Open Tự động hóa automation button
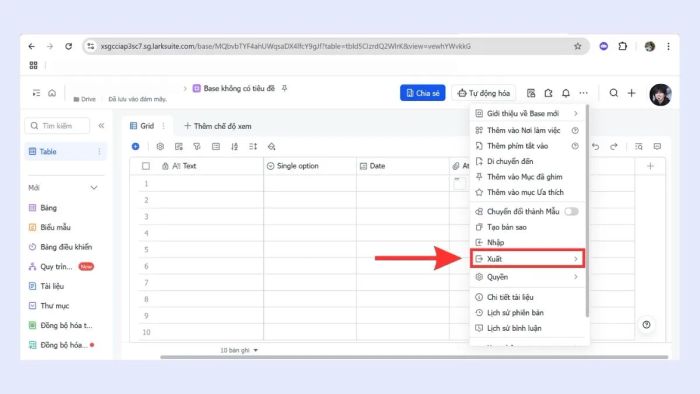The image size is (700, 394). [x=483, y=93]
